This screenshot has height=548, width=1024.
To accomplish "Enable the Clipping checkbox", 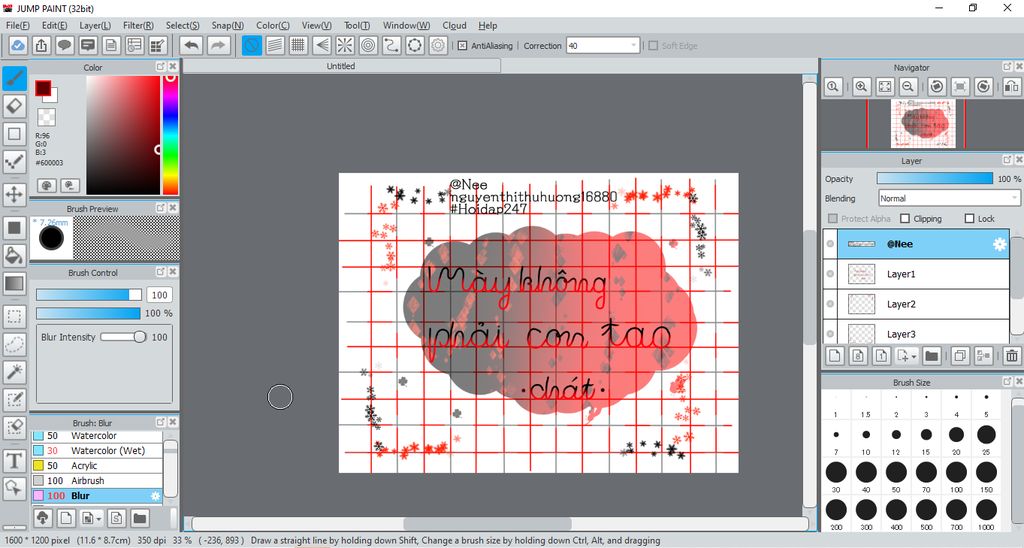I will tap(905, 218).
